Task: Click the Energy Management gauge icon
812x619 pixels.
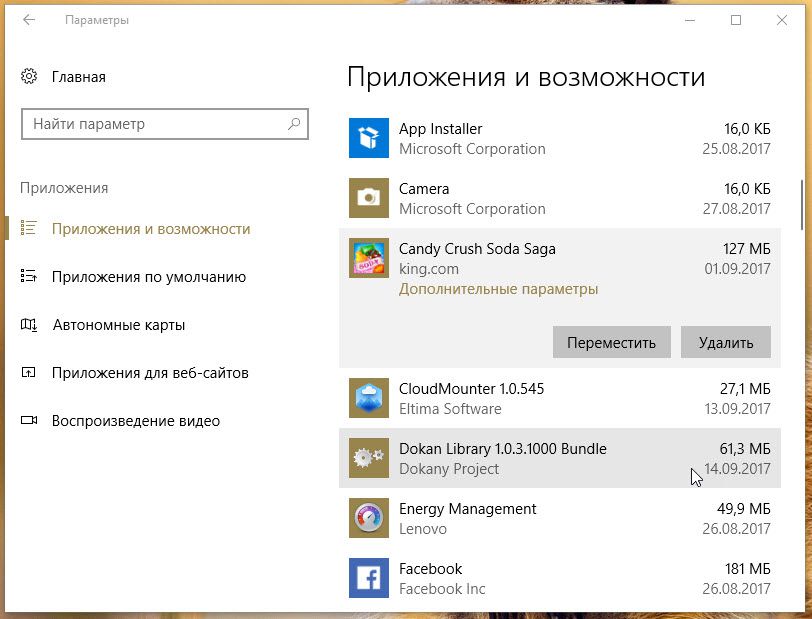Action: [x=368, y=518]
